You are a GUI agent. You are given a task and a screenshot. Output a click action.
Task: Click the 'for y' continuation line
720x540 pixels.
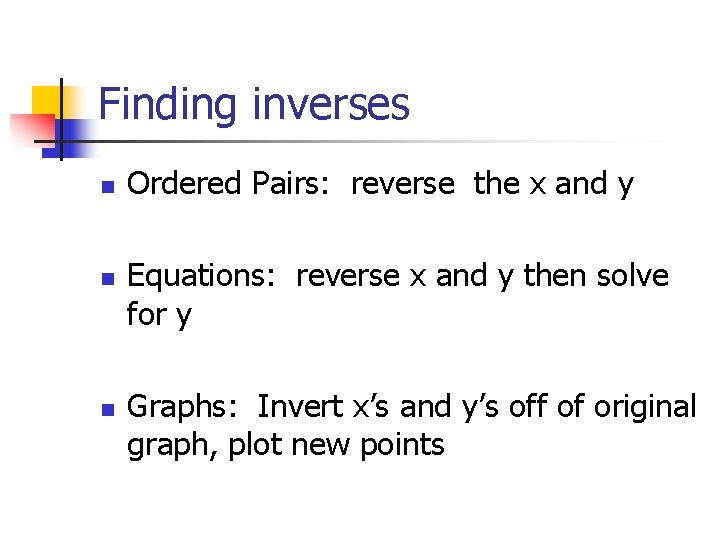point(159,315)
